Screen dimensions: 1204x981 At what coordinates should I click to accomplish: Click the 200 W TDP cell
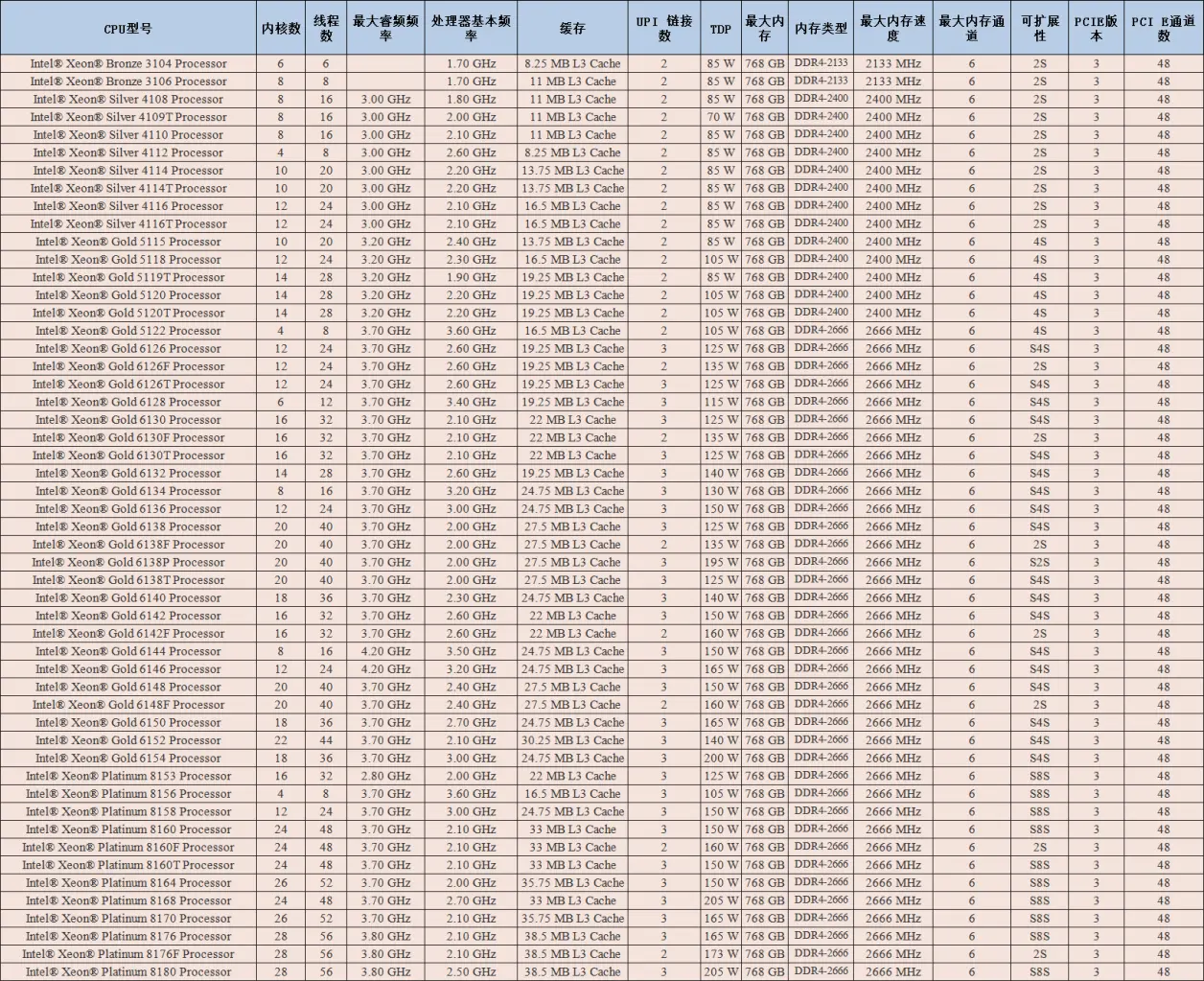(x=721, y=759)
